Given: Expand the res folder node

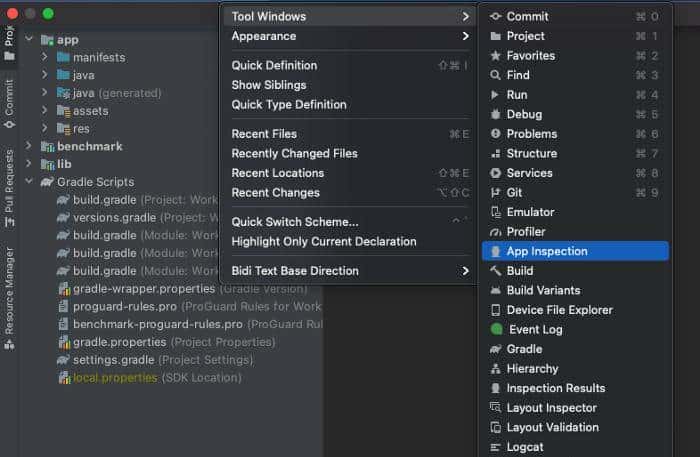Looking at the screenshot, I should pyautogui.click(x=45, y=128).
